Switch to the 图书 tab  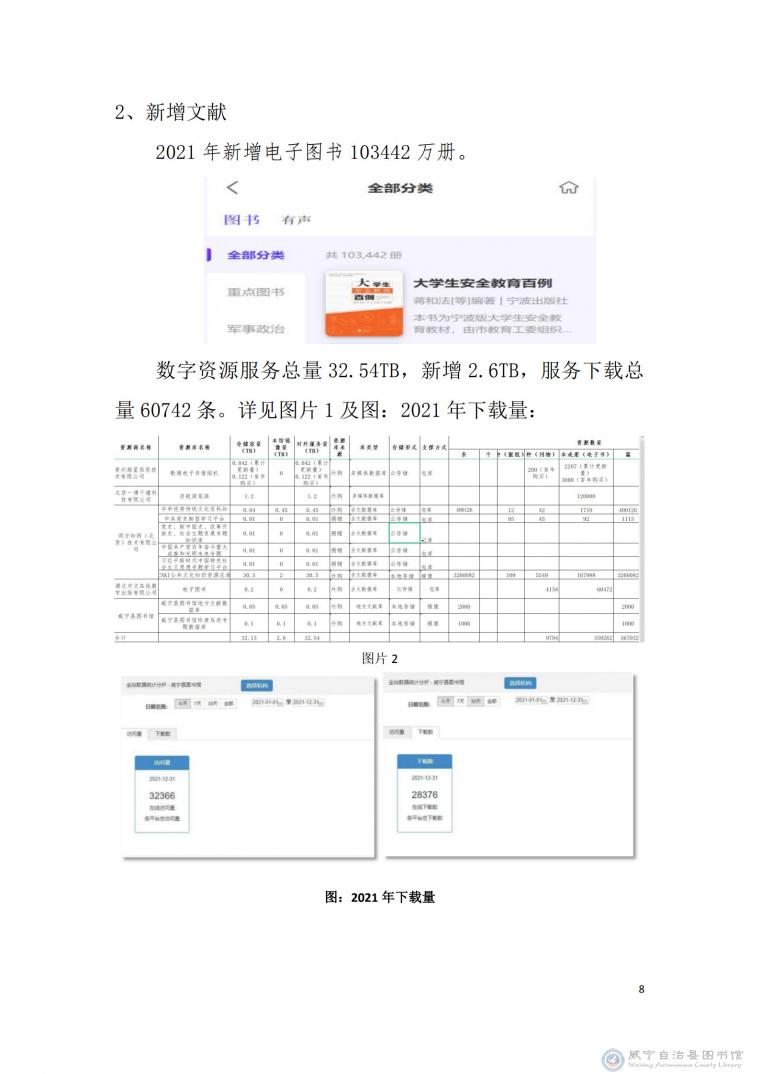241,219
